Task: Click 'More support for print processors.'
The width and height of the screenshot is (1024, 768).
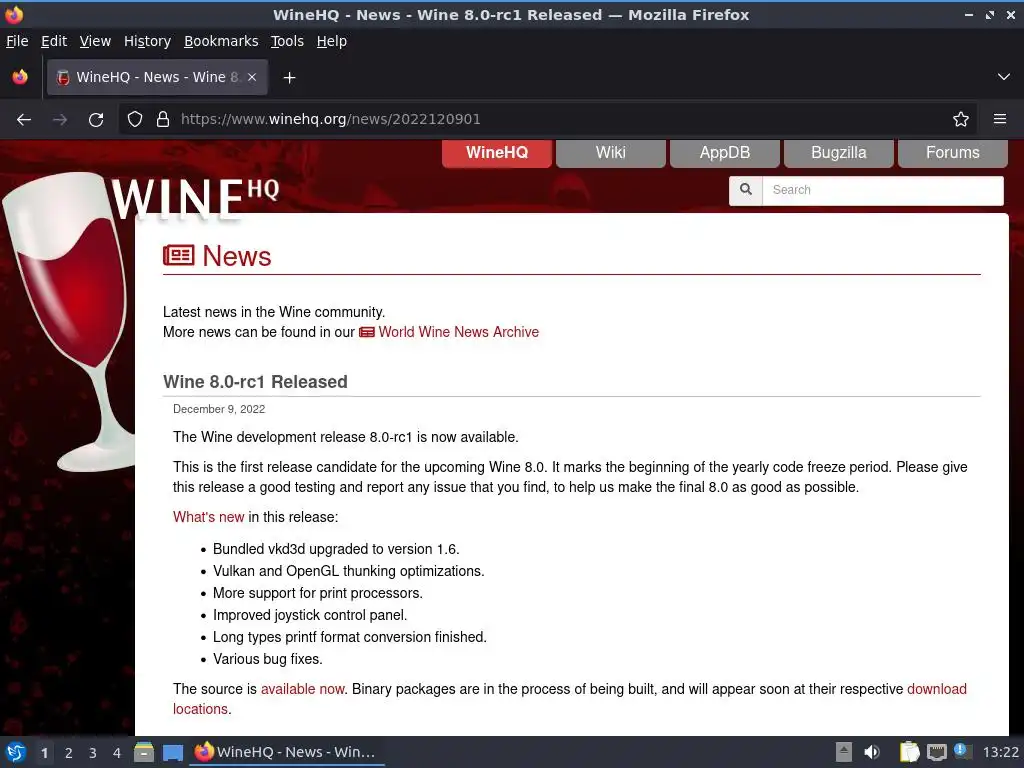Action: [318, 593]
